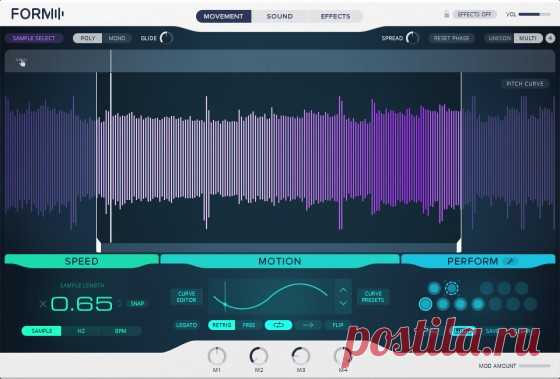Click the M2 macro knob

coord(259,356)
